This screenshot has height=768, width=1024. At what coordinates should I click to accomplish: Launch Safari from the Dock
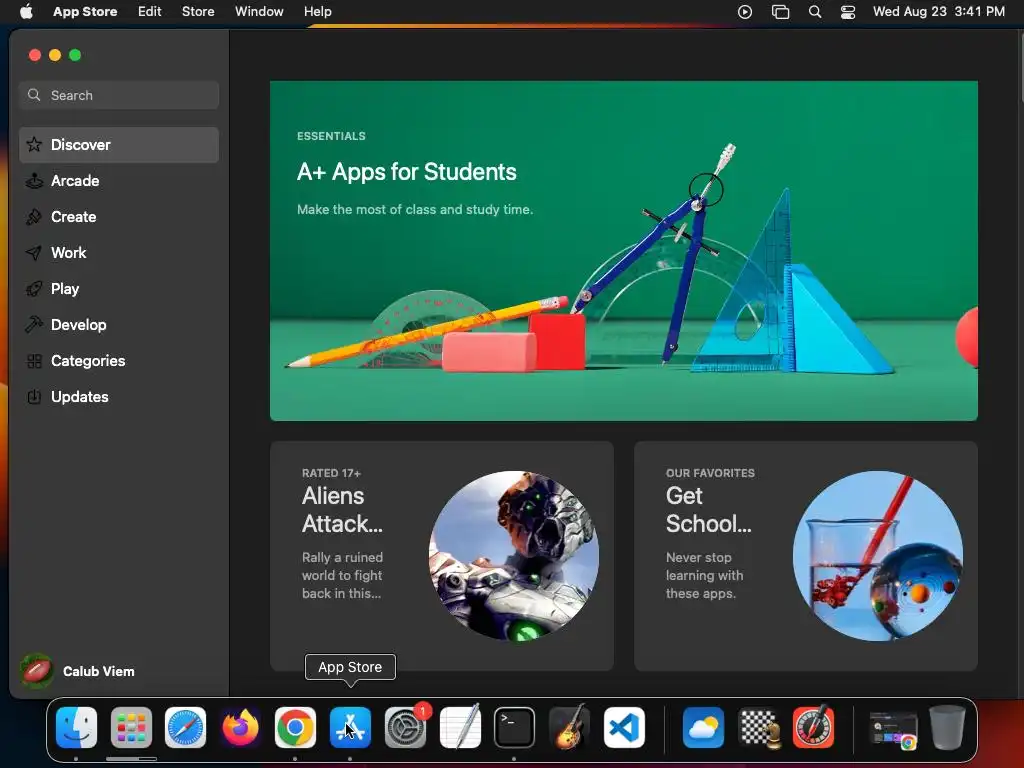pos(185,727)
